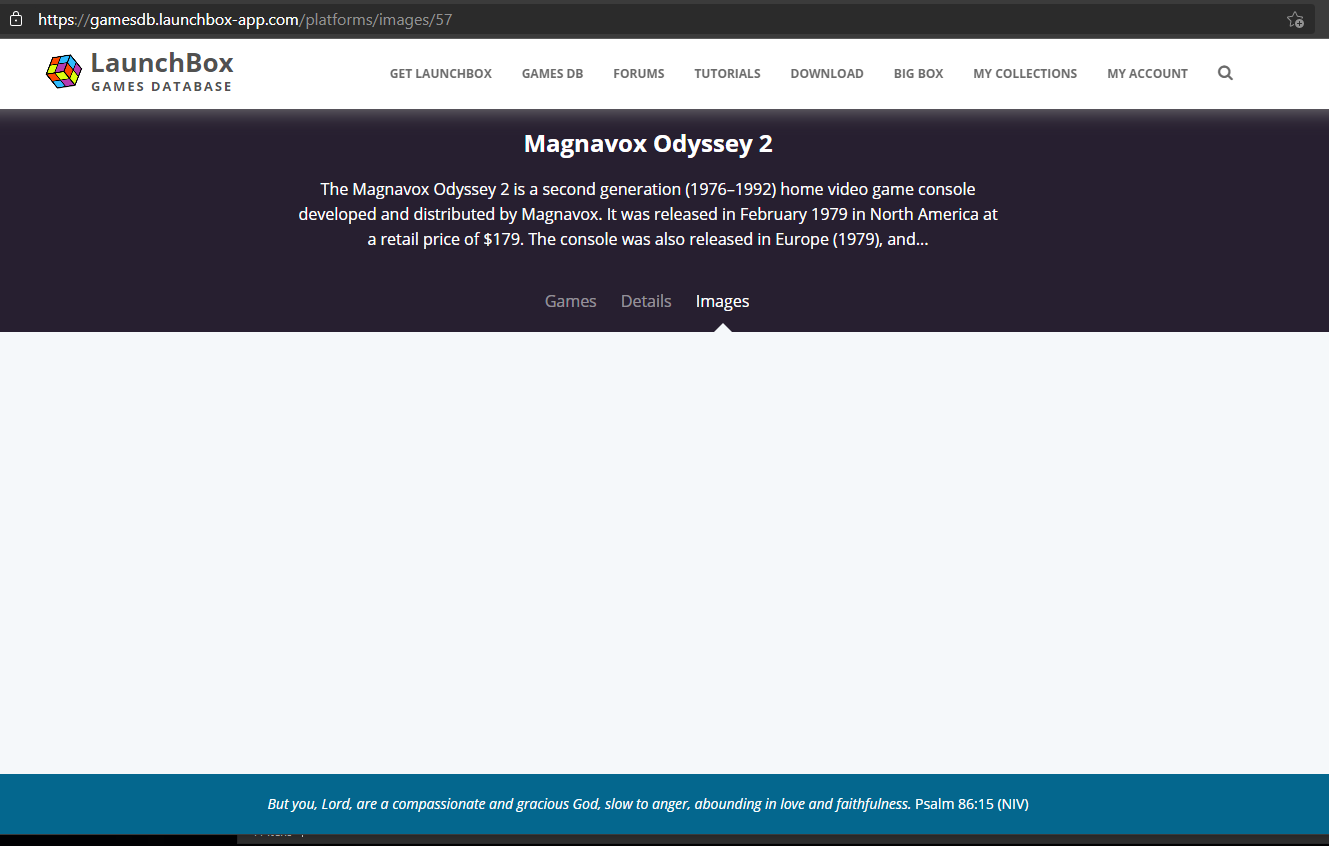Select the Images tab
Image resolution: width=1329 pixels, height=846 pixels.
722,301
